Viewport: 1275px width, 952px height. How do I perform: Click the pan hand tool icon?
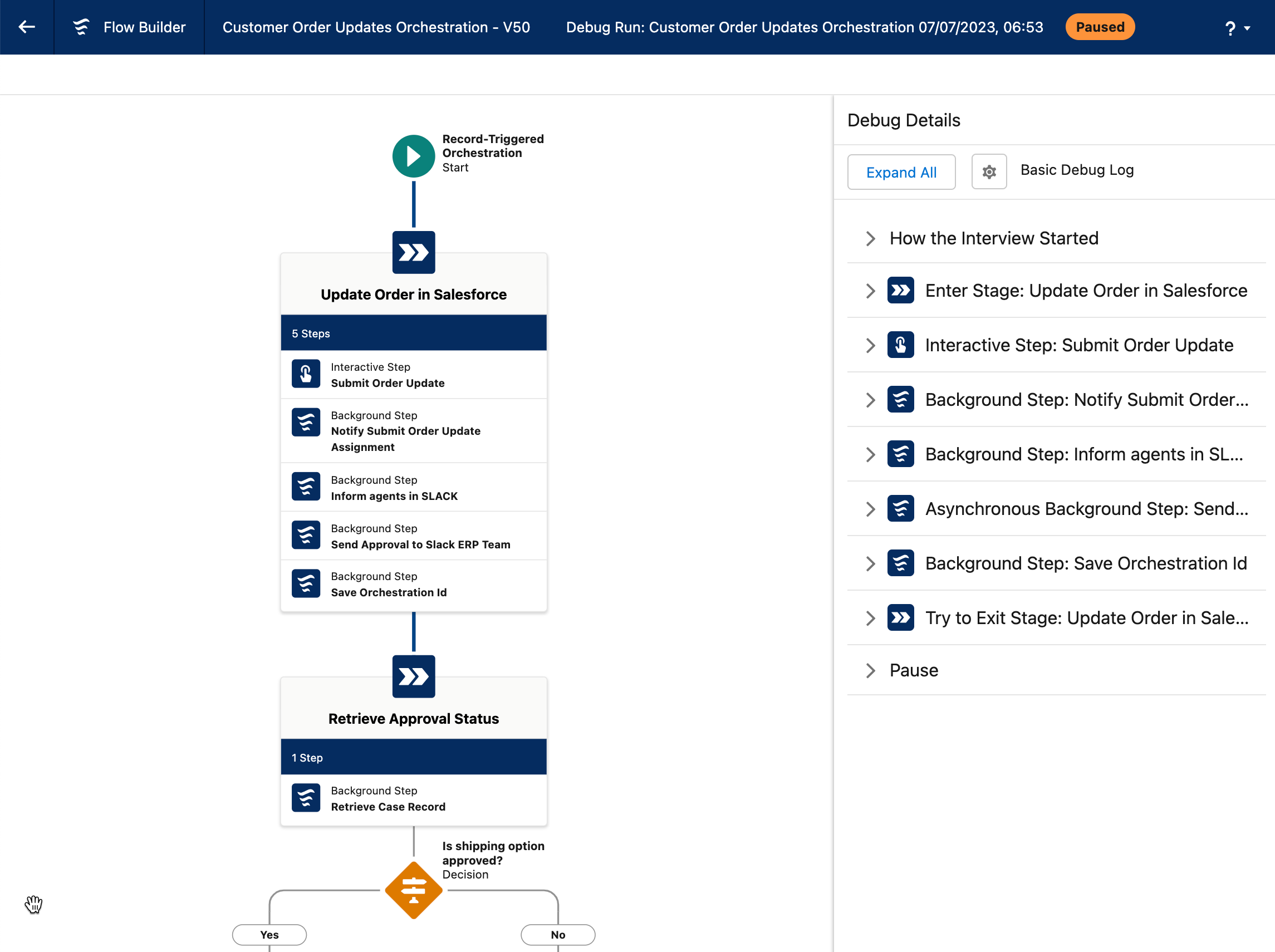tap(33, 904)
